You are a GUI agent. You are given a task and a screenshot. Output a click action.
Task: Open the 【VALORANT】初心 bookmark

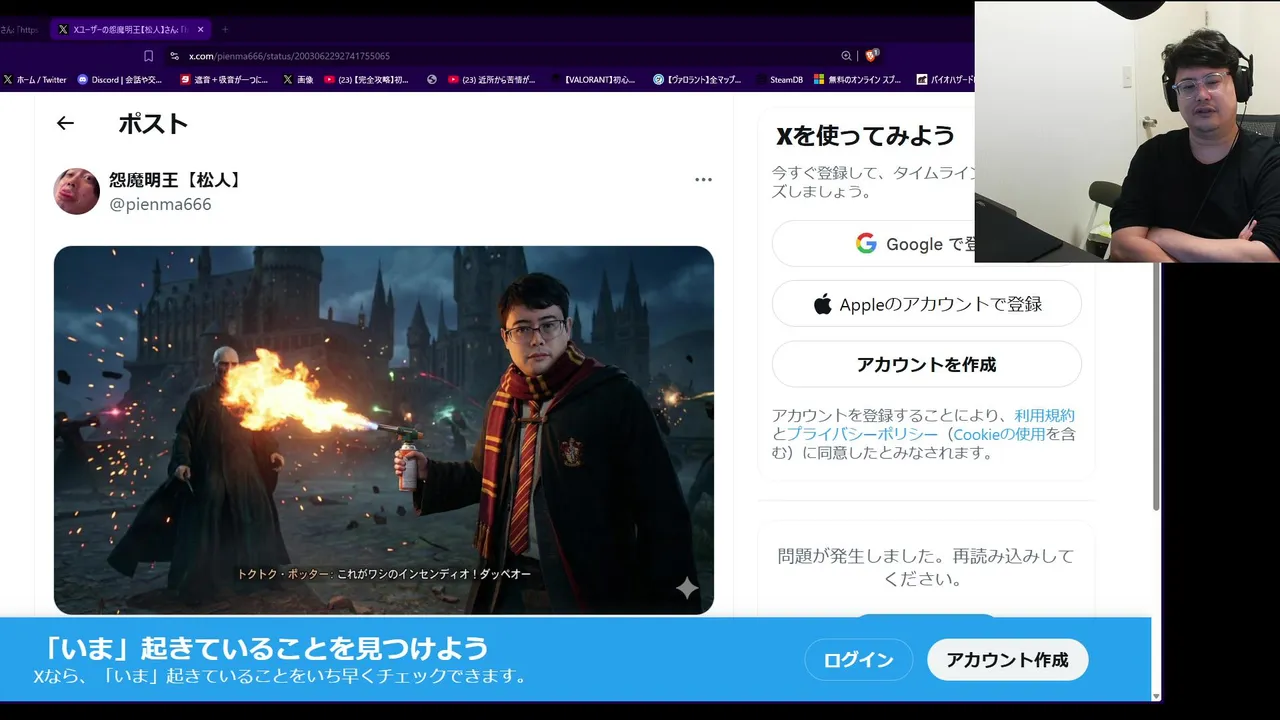click(x=593, y=80)
